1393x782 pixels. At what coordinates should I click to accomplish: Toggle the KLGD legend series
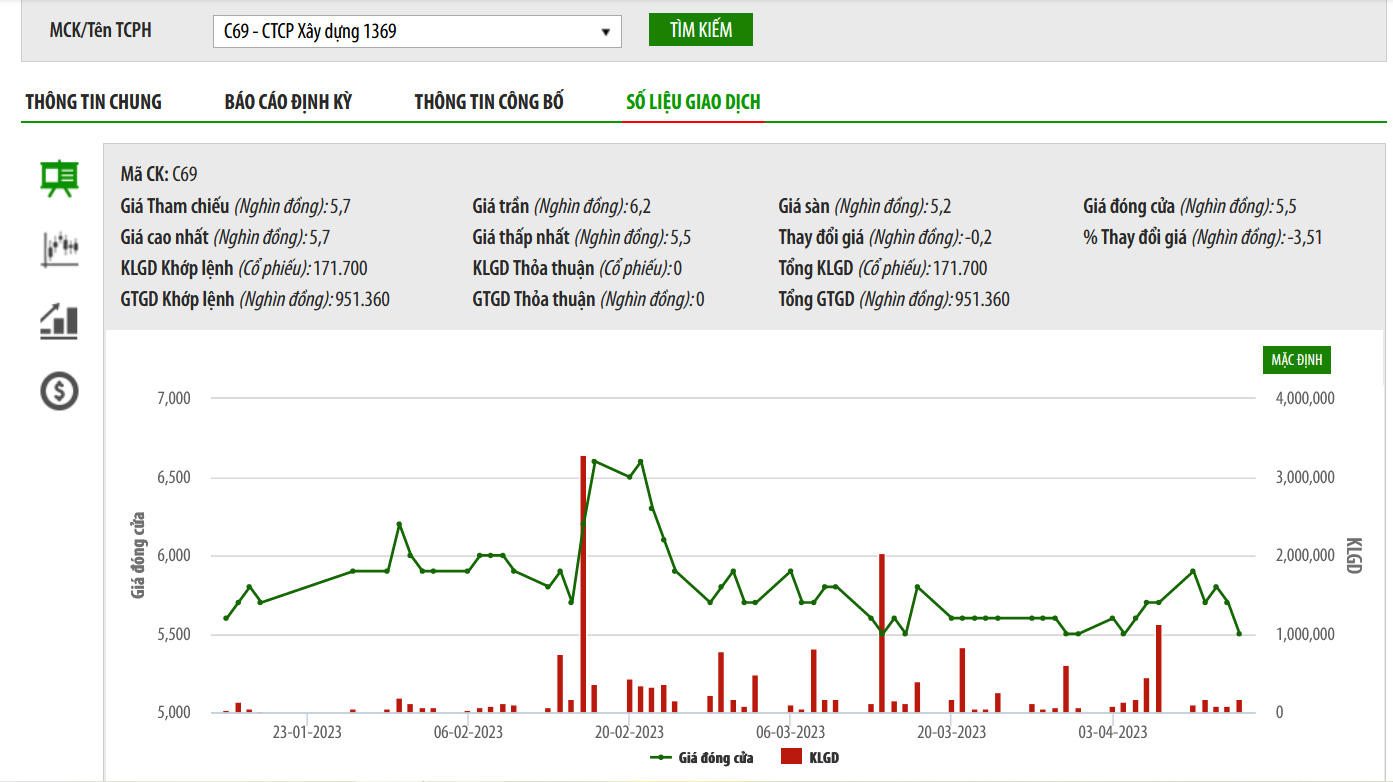coord(811,757)
